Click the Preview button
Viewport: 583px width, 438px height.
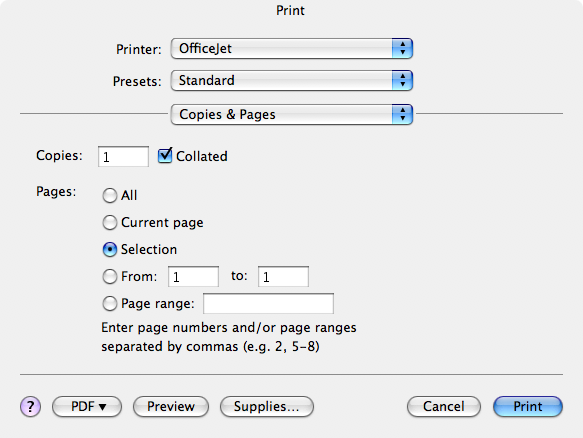171,406
